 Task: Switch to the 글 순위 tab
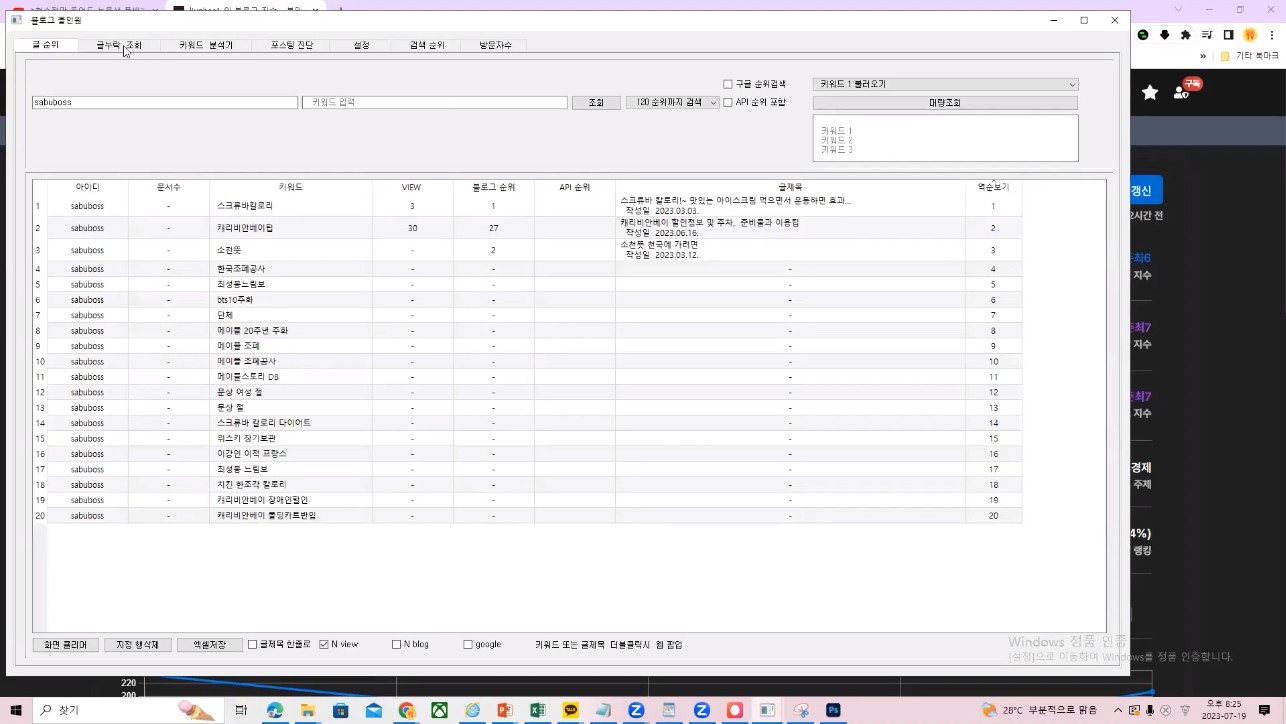[46, 45]
